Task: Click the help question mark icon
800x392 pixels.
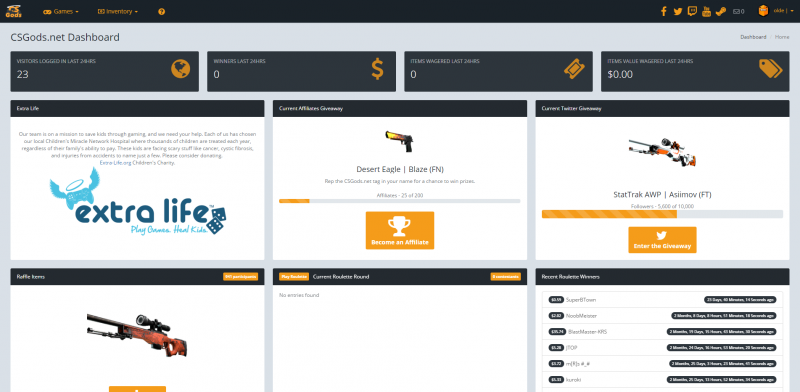Action: [162, 11]
